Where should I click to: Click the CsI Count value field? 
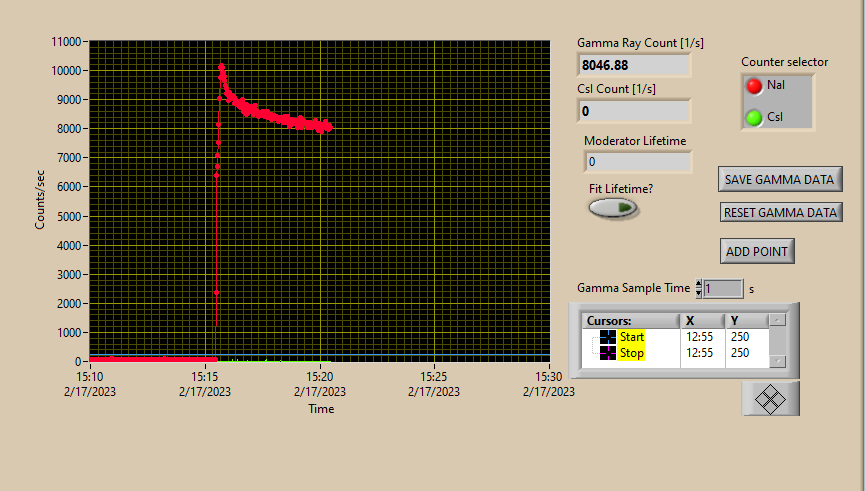click(634, 111)
